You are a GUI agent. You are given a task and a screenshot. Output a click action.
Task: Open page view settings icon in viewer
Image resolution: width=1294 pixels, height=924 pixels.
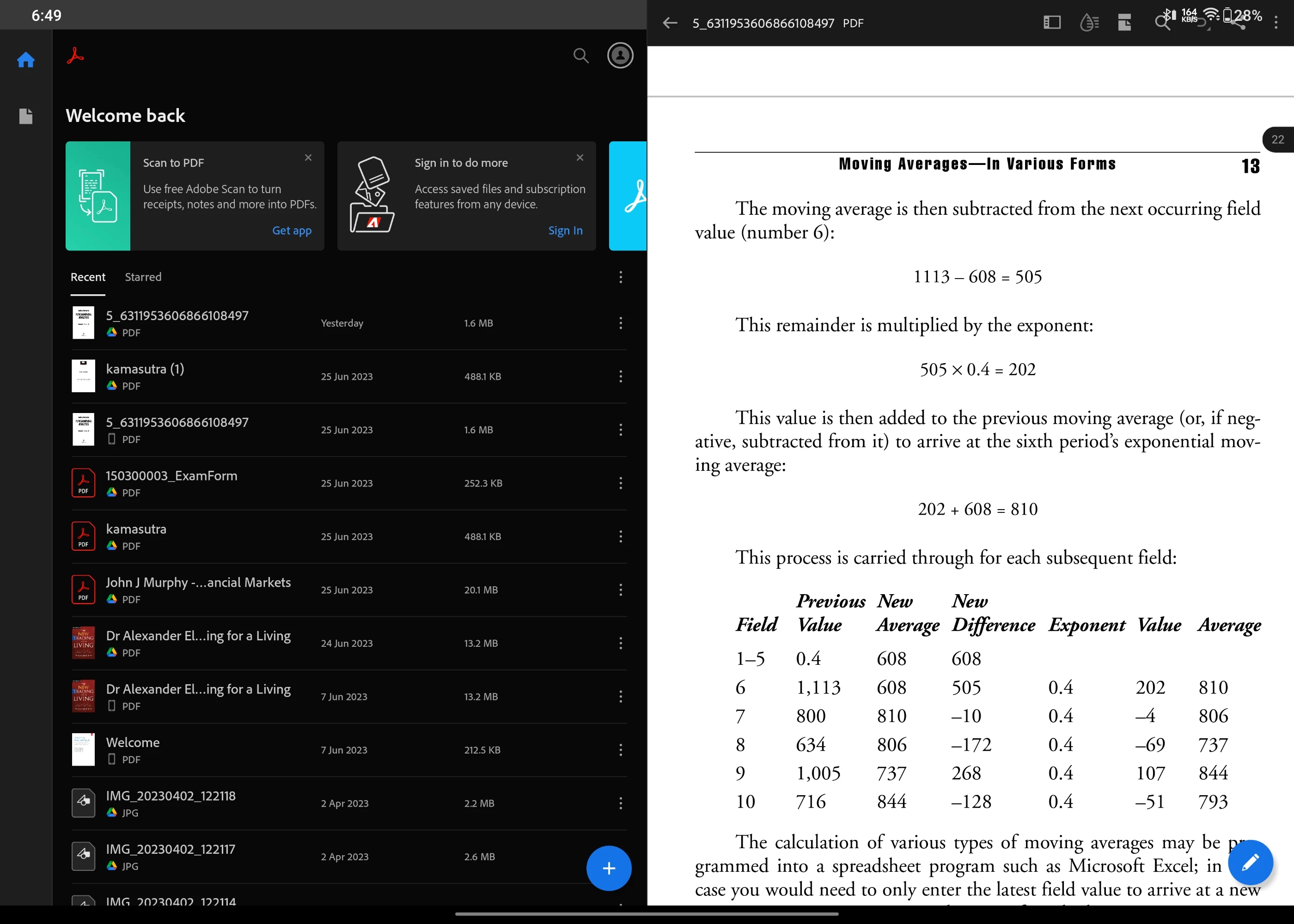(1124, 23)
